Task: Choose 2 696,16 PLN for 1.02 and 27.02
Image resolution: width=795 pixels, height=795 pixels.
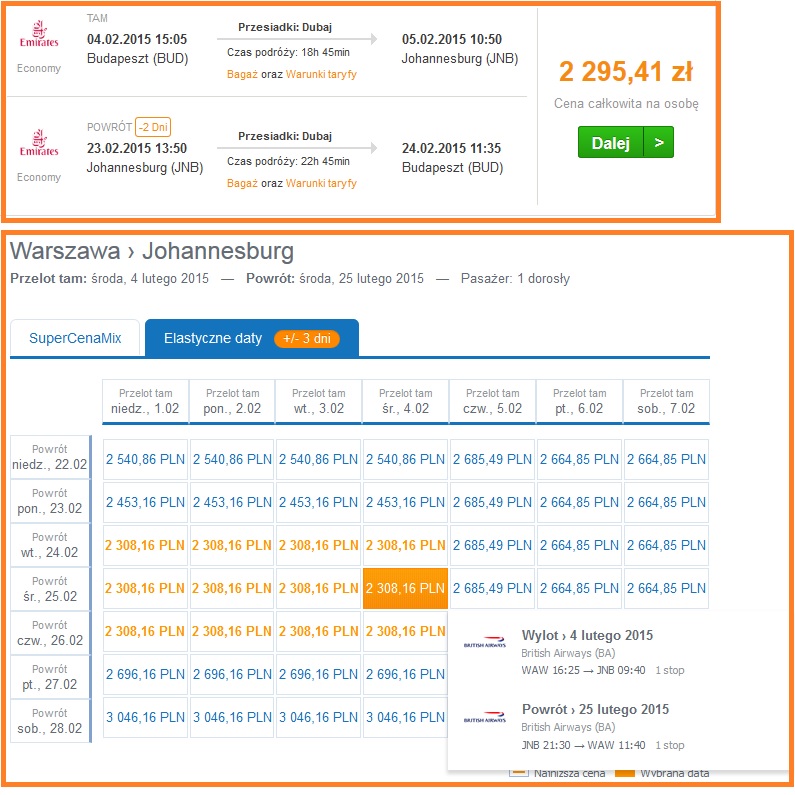Action: (146, 674)
